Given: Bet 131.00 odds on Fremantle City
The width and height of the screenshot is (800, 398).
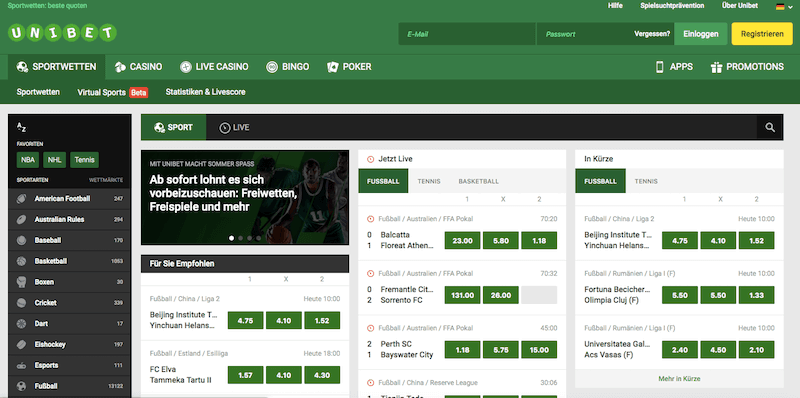Looking at the screenshot, I should point(462,295).
